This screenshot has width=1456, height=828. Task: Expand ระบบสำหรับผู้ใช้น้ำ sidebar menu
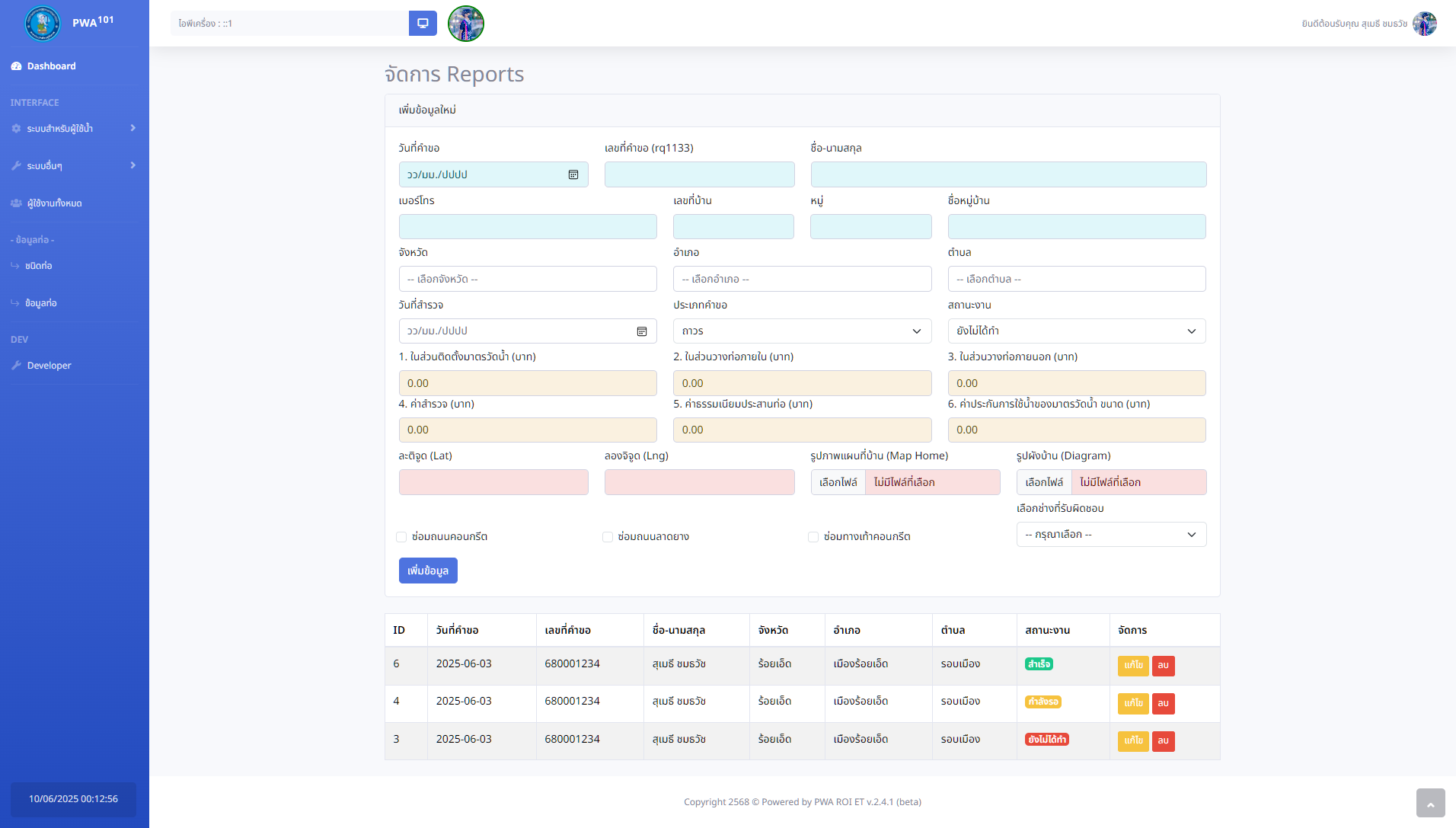click(x=74, y=129)
